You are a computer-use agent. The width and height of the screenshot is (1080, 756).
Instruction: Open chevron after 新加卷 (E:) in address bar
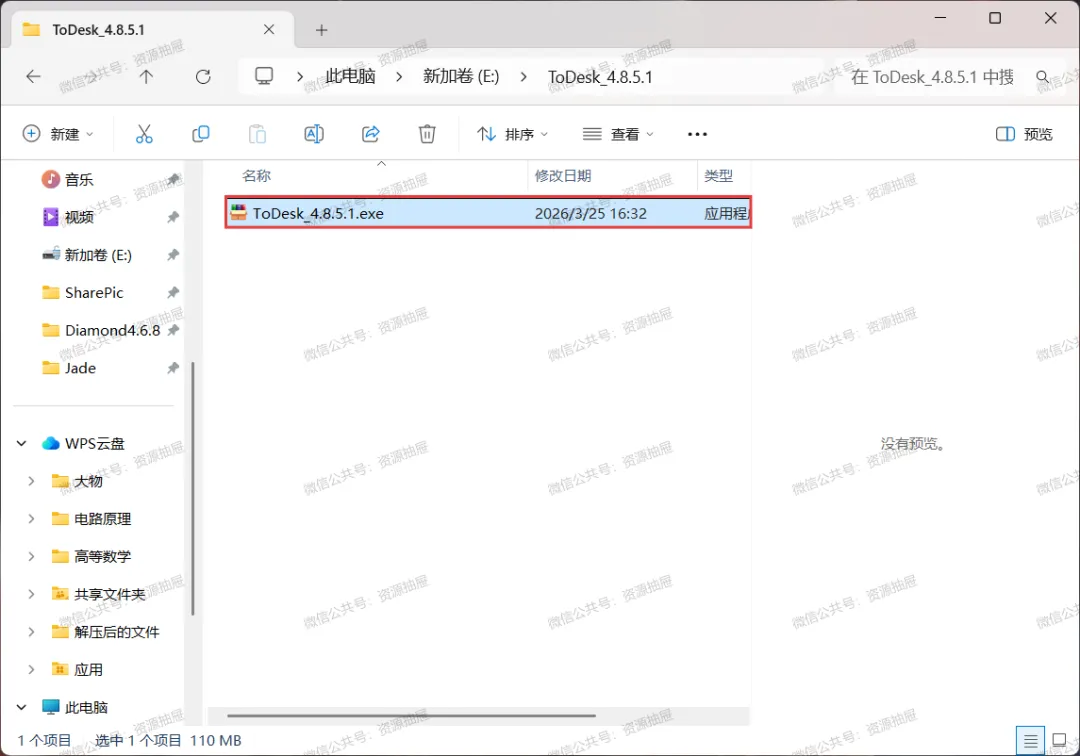tap(524, 76)
